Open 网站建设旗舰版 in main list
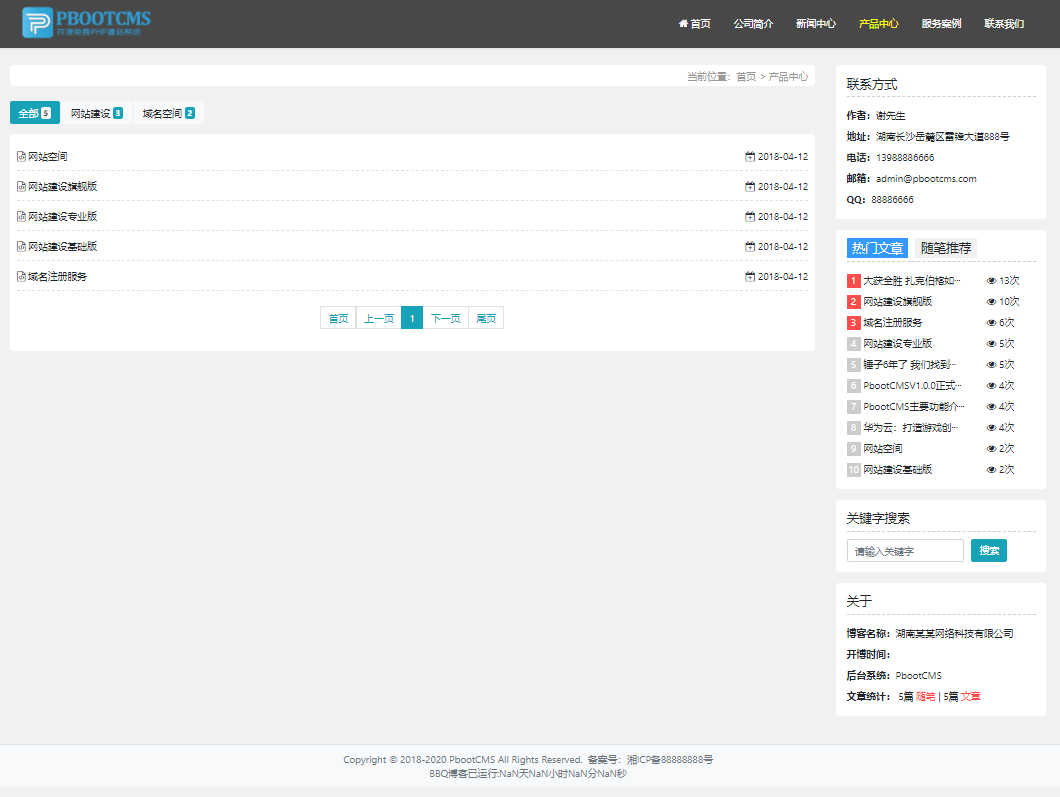This screenshot has width=1060, height=797. [x=62, y=187]
